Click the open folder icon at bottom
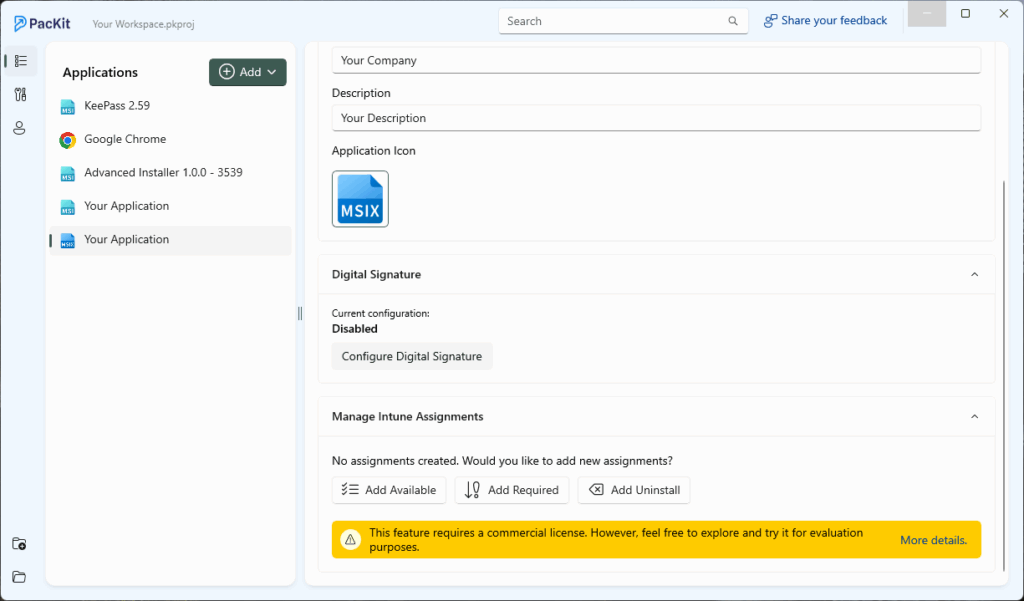The width and height of the screenshot is (1024, 601). pos(19,577)
